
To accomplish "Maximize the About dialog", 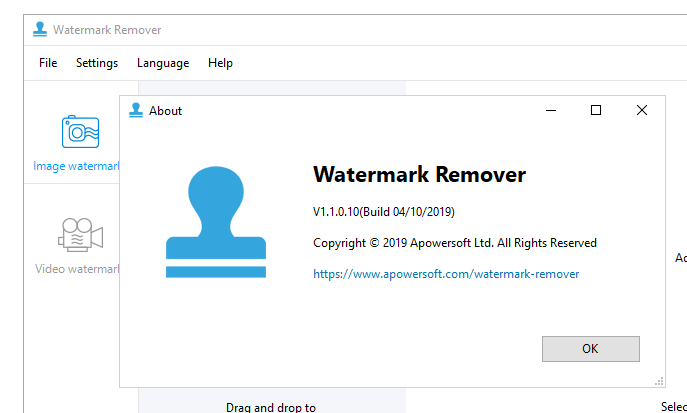I will (x=596, y=111).
